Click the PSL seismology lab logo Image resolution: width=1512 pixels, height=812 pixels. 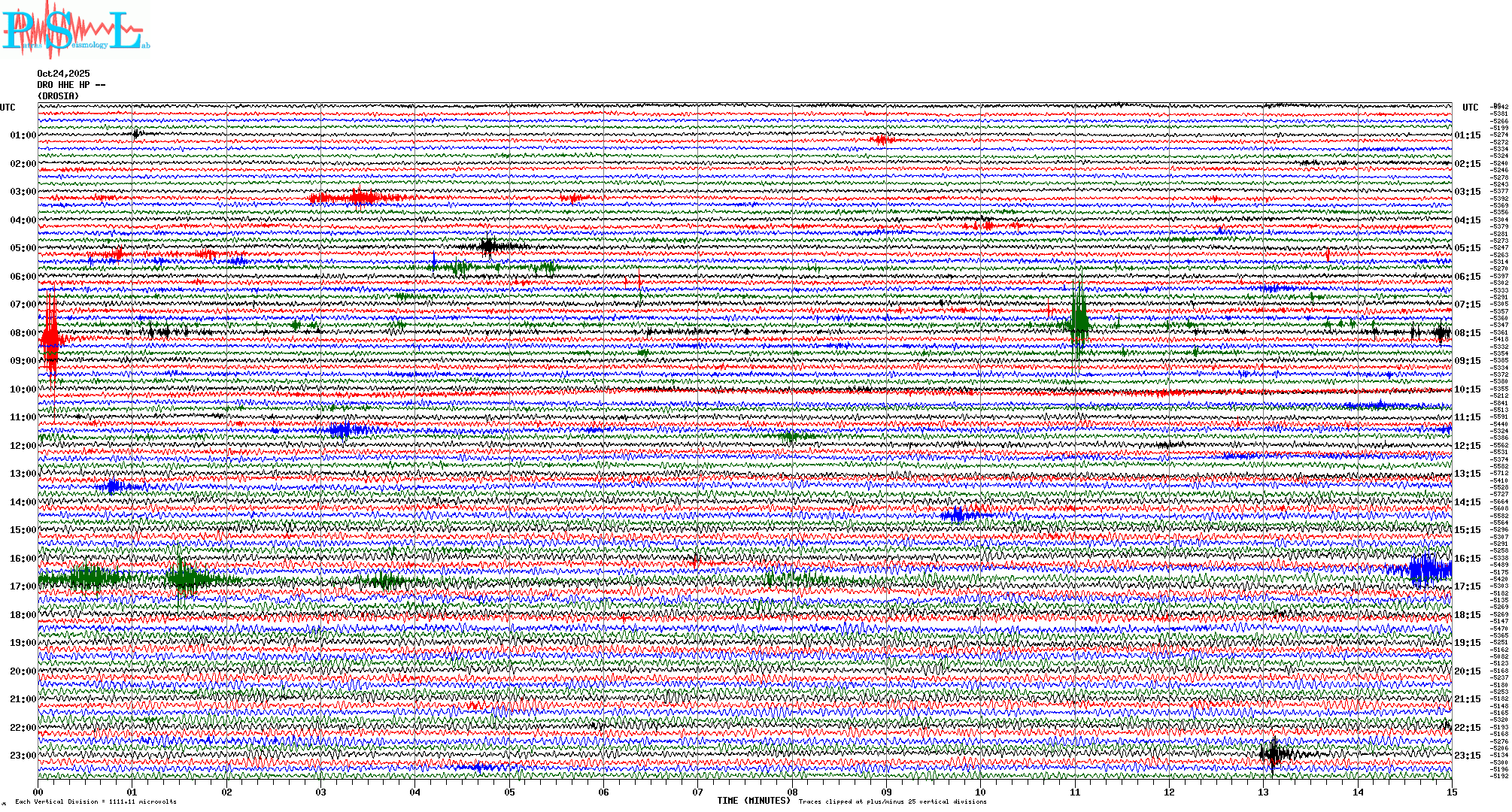click(74, 30)
